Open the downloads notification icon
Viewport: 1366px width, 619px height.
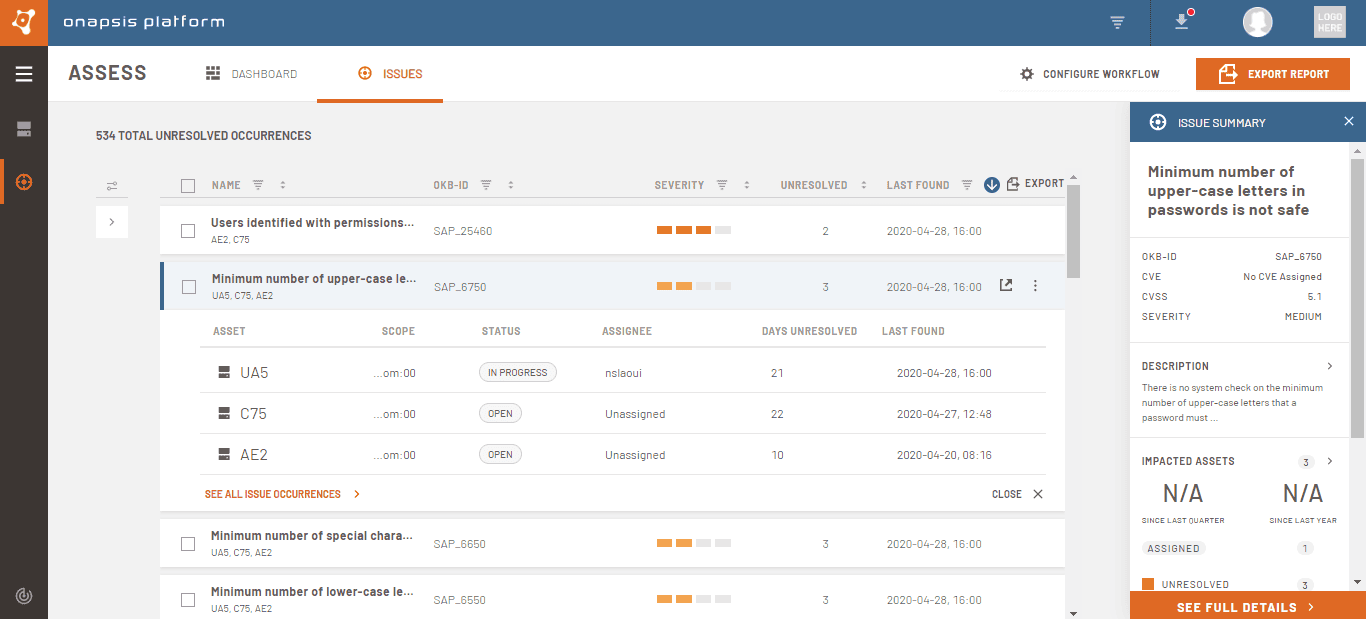point(1182,22)
